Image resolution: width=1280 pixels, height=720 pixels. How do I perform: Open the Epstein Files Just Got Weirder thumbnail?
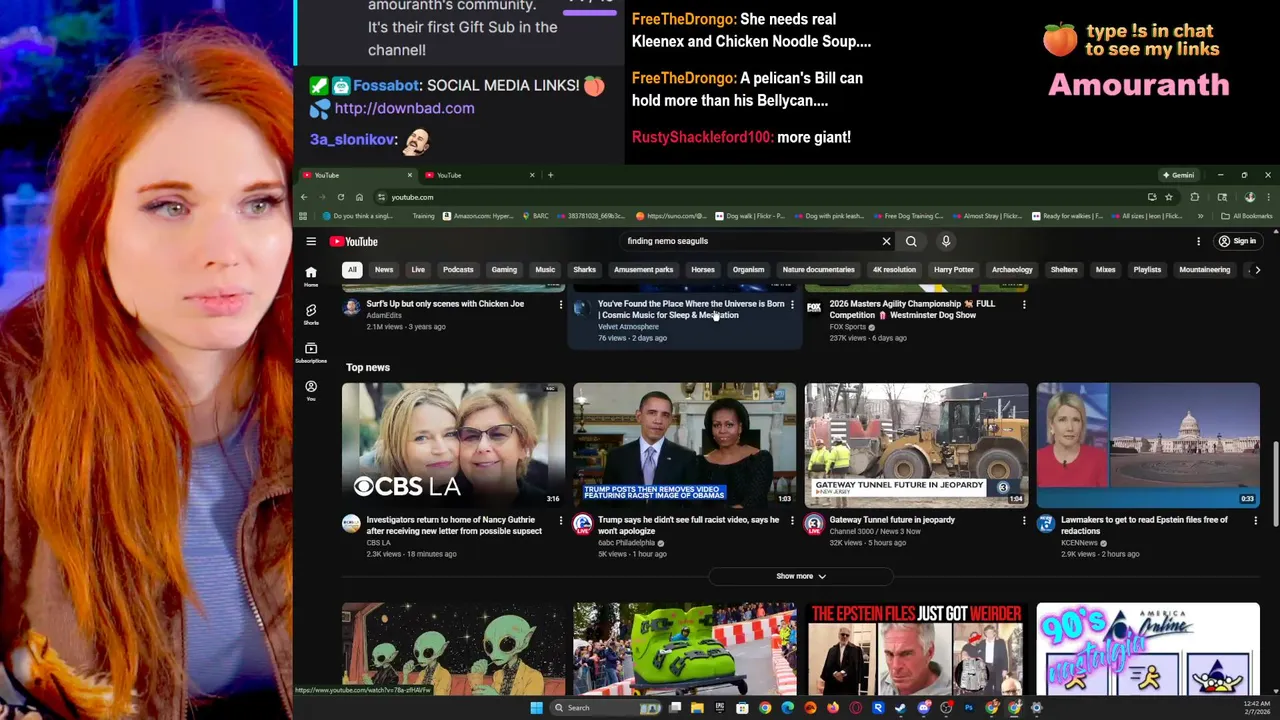pyautogui.click(x=916, y=648)
